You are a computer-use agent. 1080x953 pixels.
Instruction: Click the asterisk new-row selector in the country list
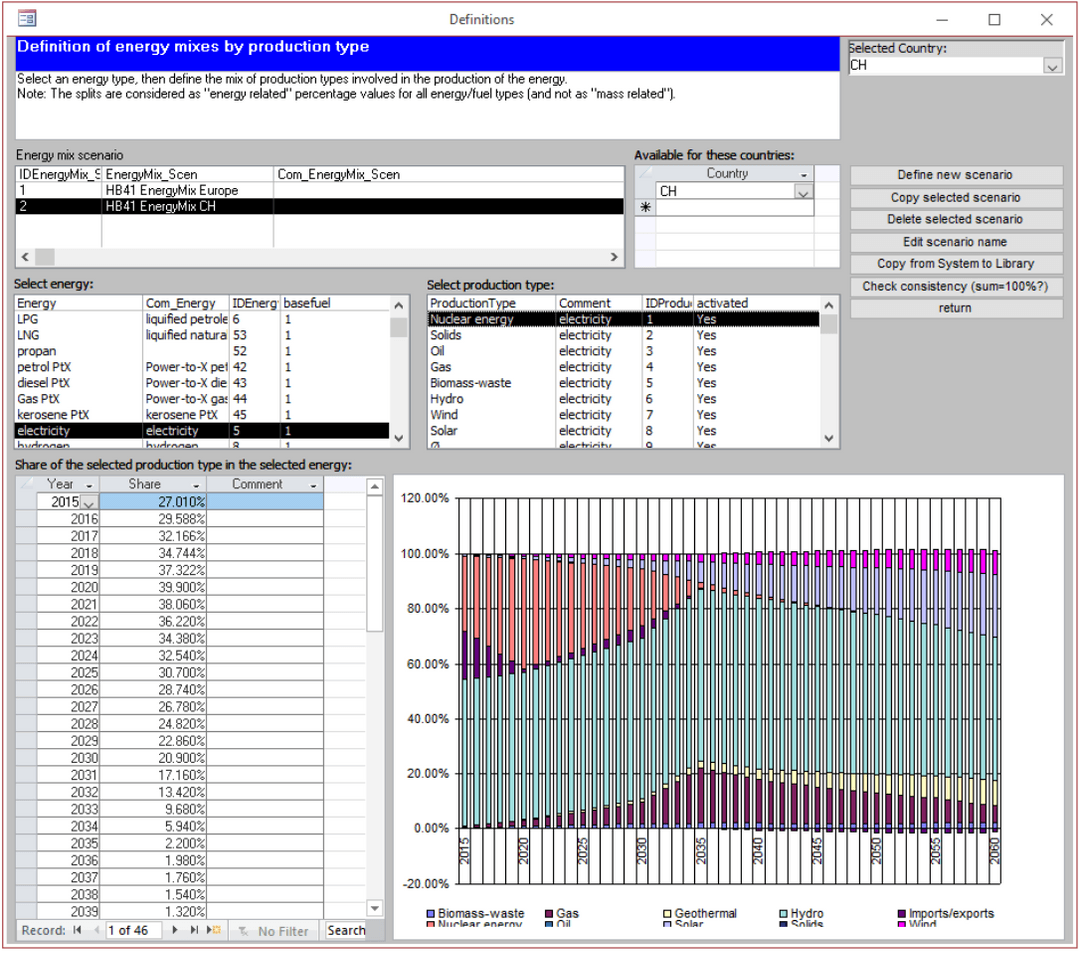[645, 207]
